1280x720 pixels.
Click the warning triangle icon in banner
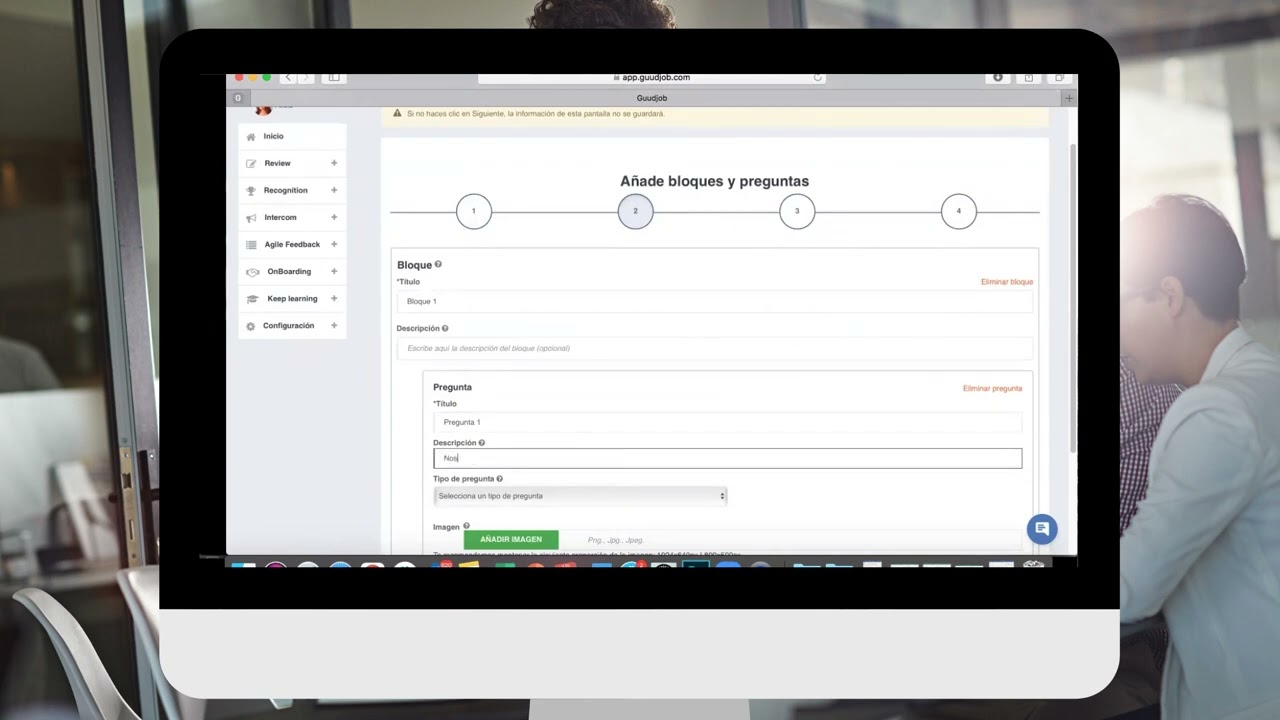pyautogui.click(x=397, y=113)
